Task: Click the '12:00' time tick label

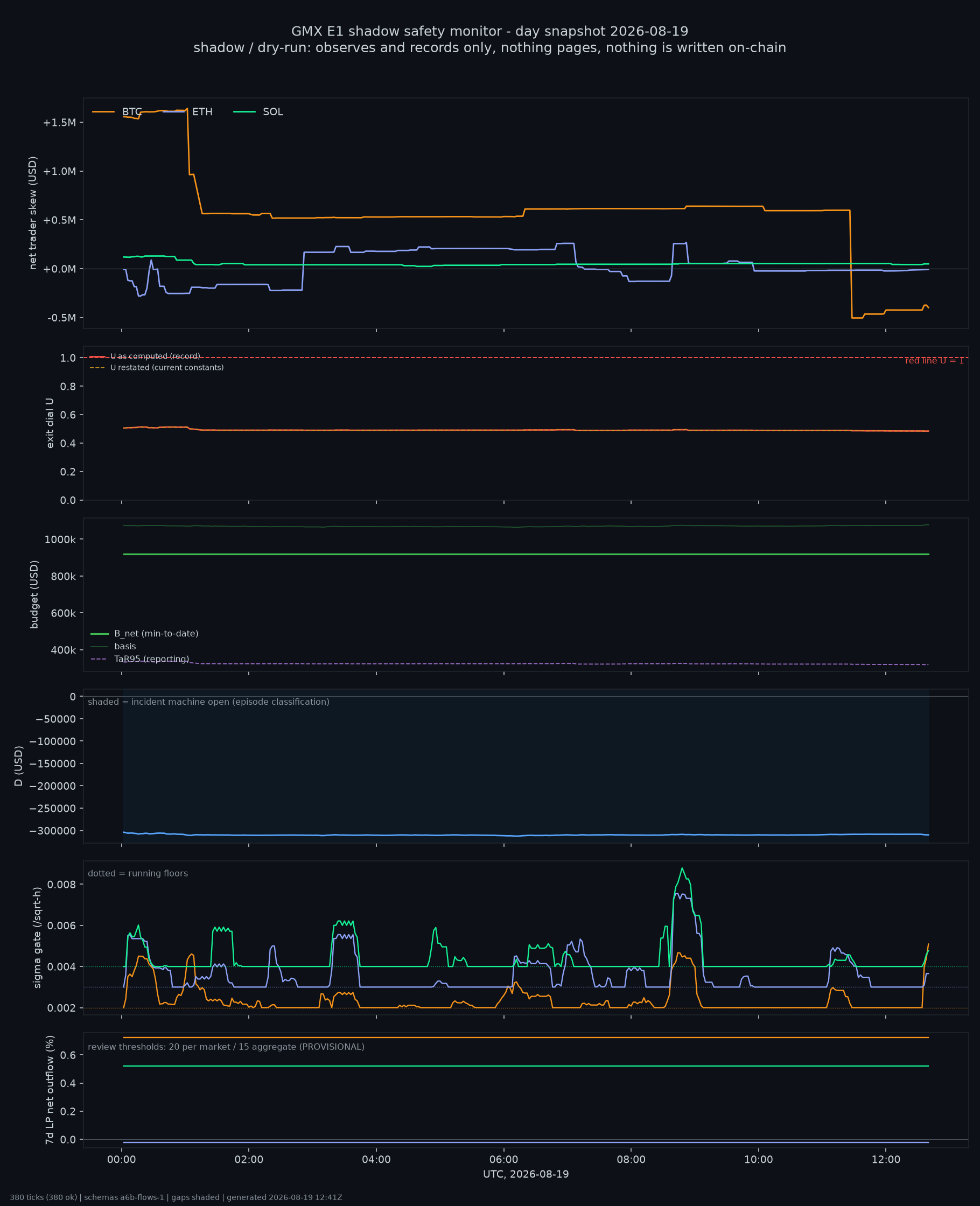Action: [x=886, y=1160]
